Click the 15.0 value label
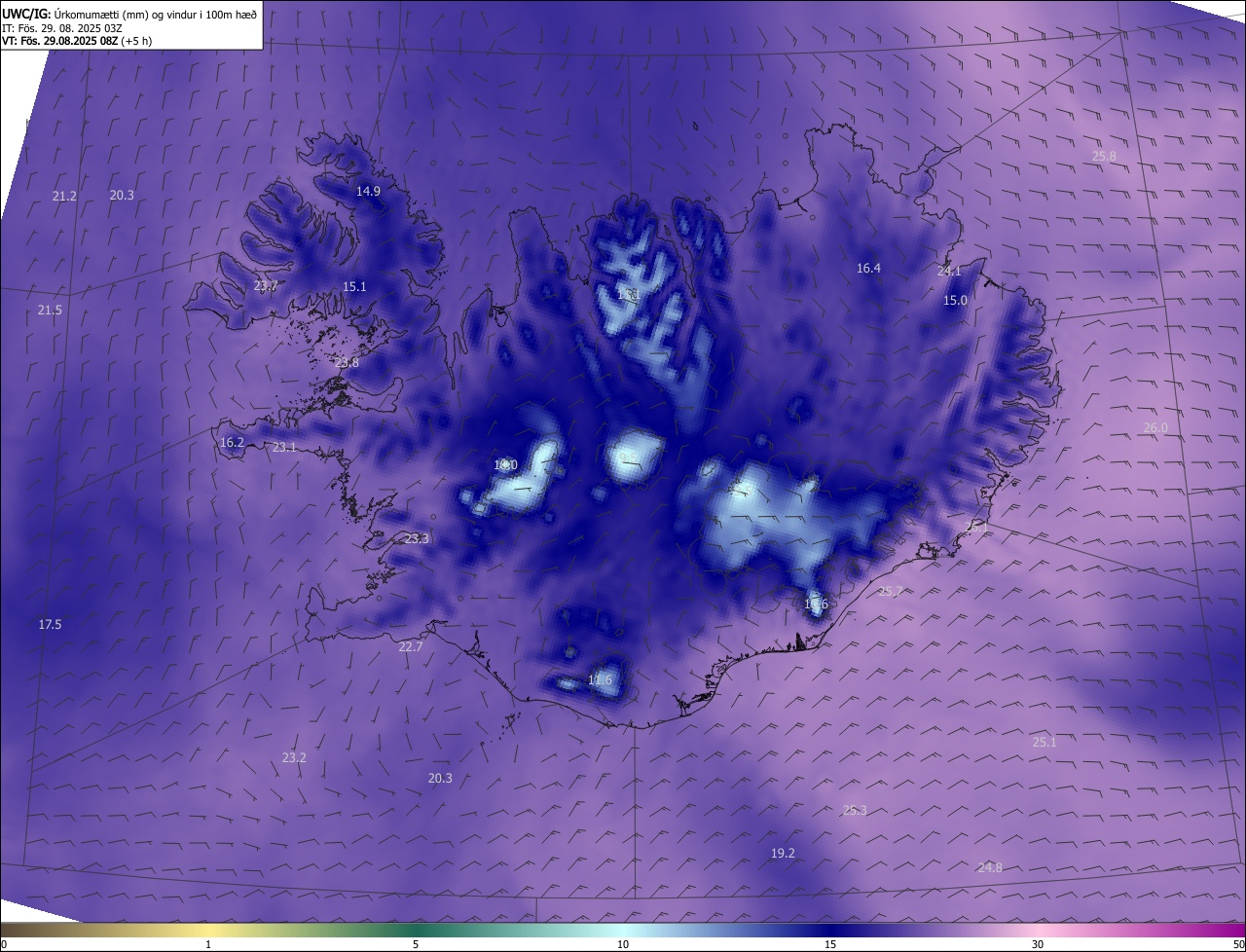Image resolution: width=1246 pixels, height=952 pixels. [x=956, y=300]
